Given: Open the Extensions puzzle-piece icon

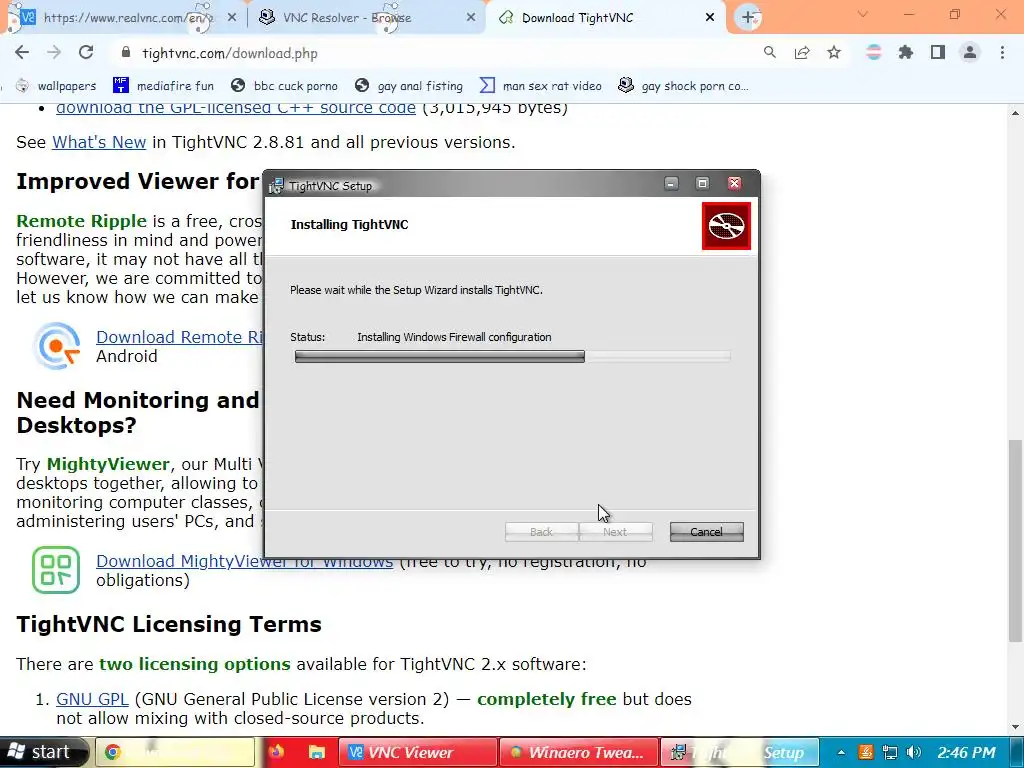Looking at the screenshot, I should [906, 53].
